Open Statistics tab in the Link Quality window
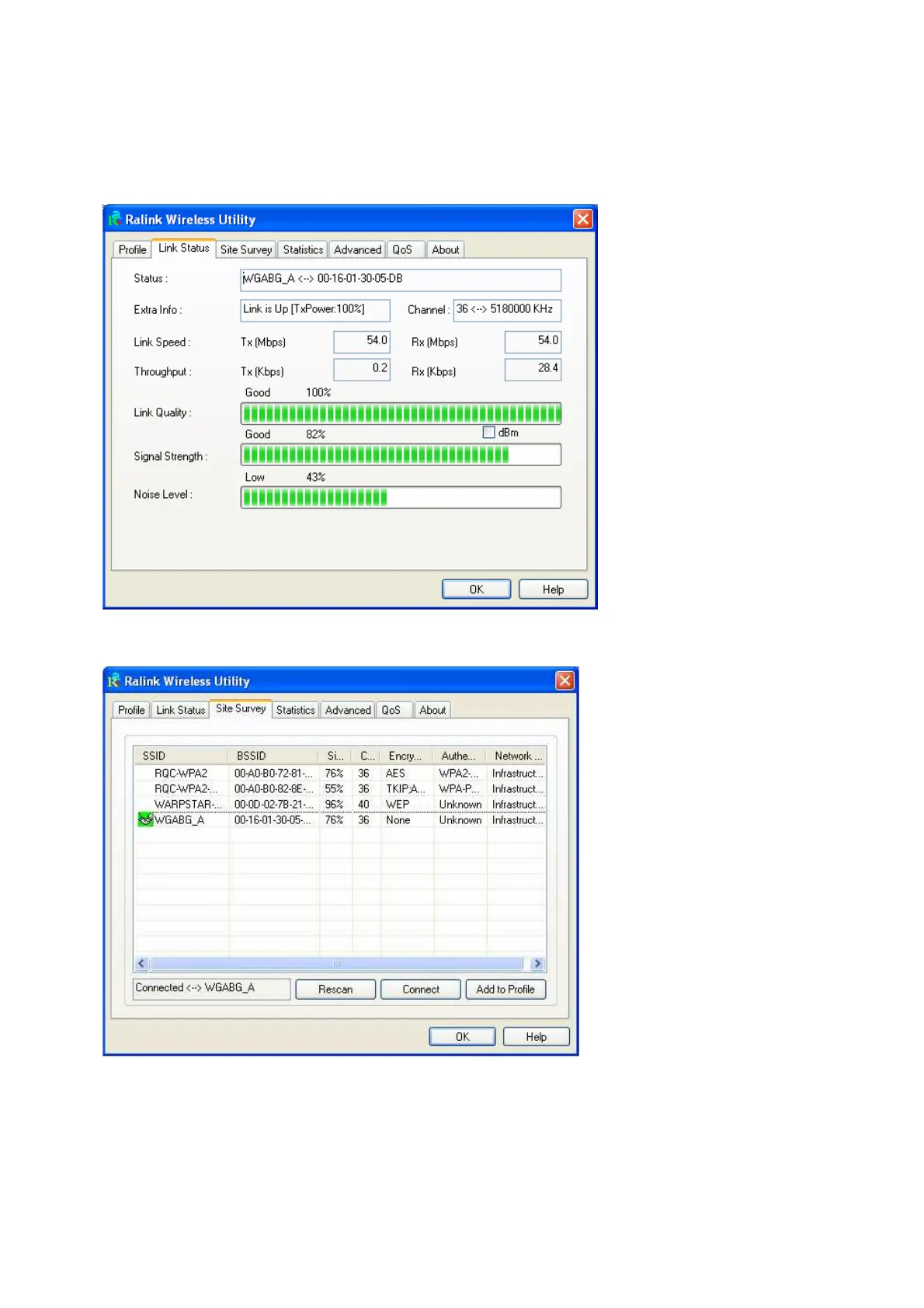The height and width of the screenshot is (1308, 924). [303, 249]
